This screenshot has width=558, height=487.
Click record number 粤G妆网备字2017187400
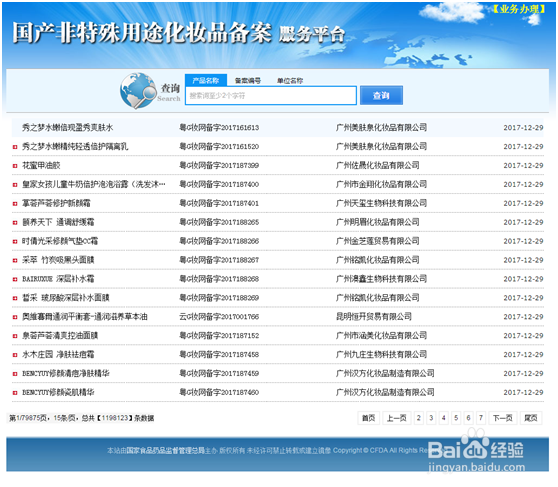point(219,184)
